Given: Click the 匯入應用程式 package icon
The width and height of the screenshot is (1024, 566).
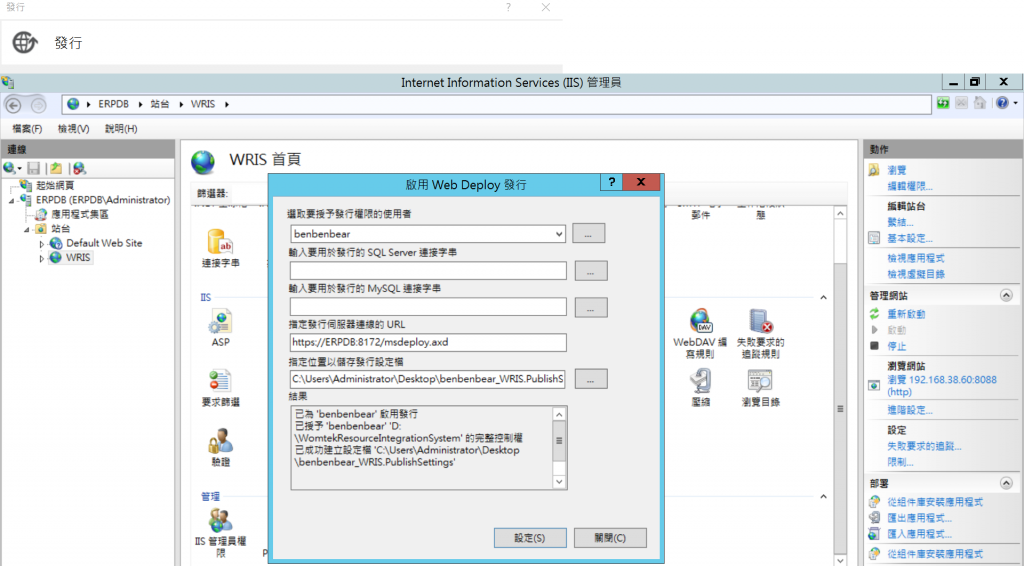Looking at the screenshot, I should click(x=874, y=533).
